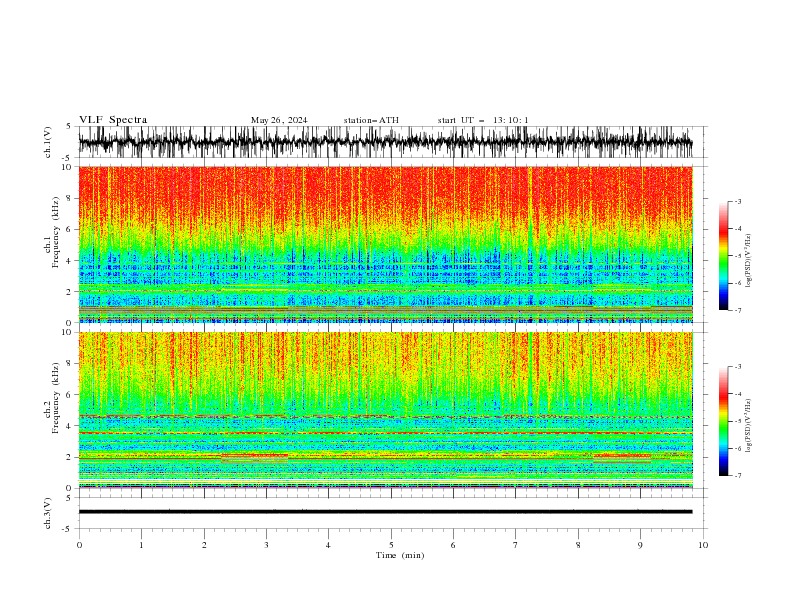Click the 5 V tick on ch.3(V) axis
This screenshot has height=612, width=792.
click(x=69, y=498)
